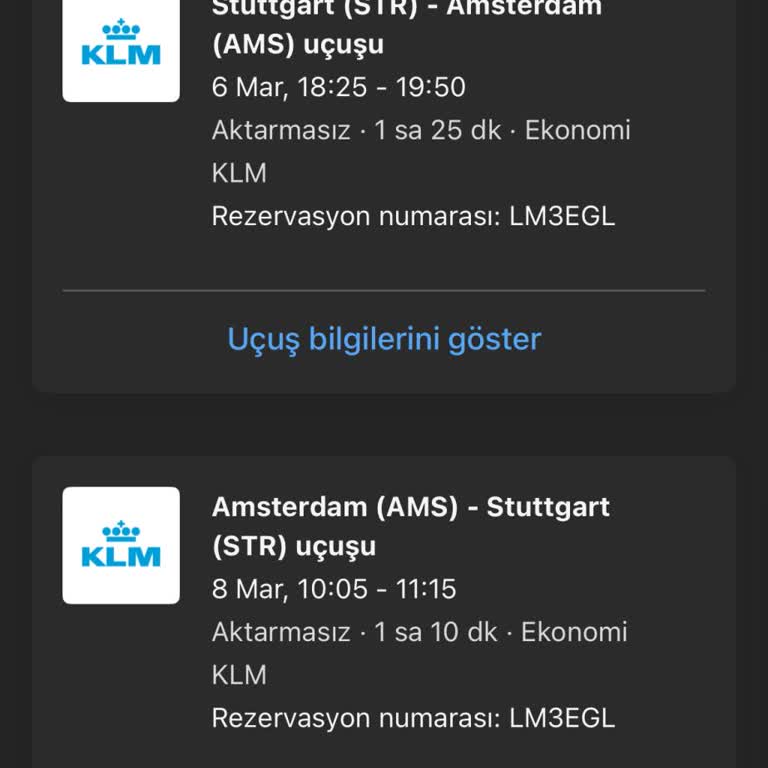Tap the KLM logo on the Stuttgart–Amsterdam flight
Image resolution: width=768 pixels, height=768 pixels.
pos(121,45)
